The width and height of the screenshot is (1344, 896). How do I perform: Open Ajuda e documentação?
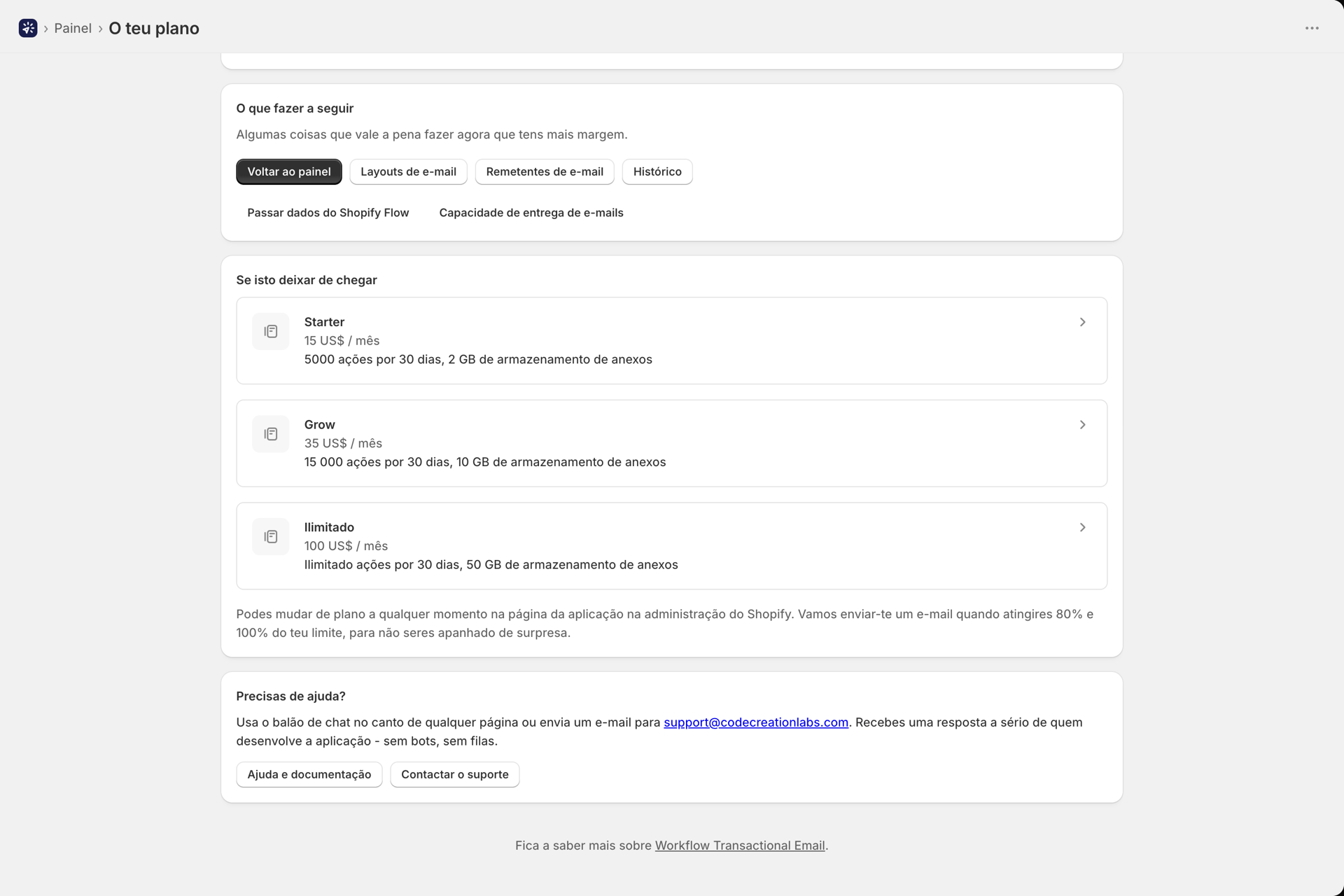click(x=309, y=774)
